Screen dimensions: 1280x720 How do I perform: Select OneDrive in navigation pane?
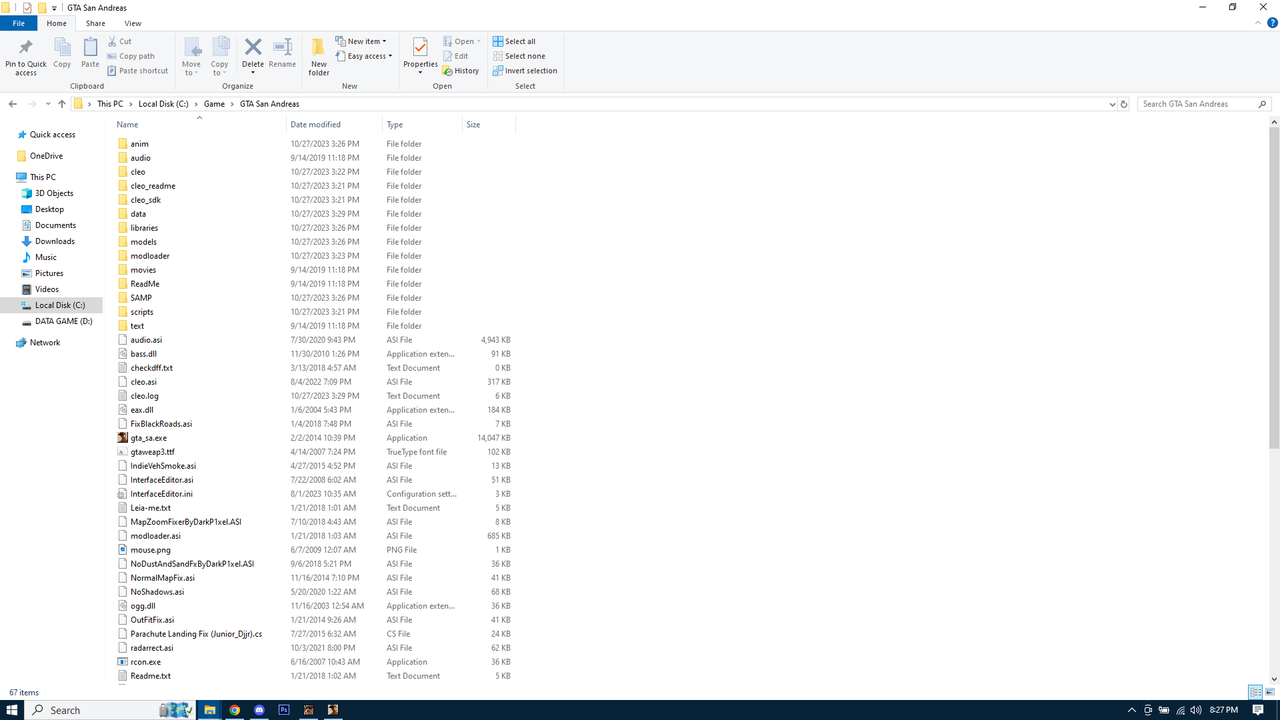(x=46, y=156)
